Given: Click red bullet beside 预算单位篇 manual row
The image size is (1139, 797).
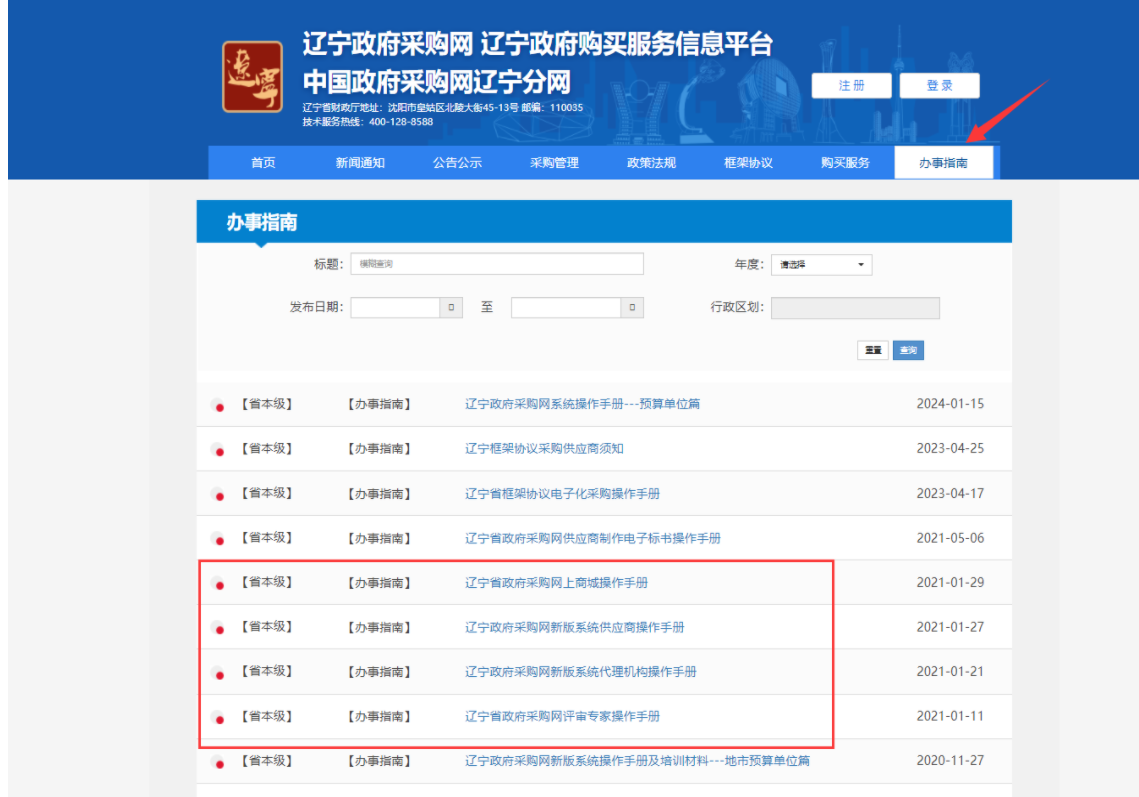Looking at the screenshot, I should pyautogui.click(x=219, y=406).
